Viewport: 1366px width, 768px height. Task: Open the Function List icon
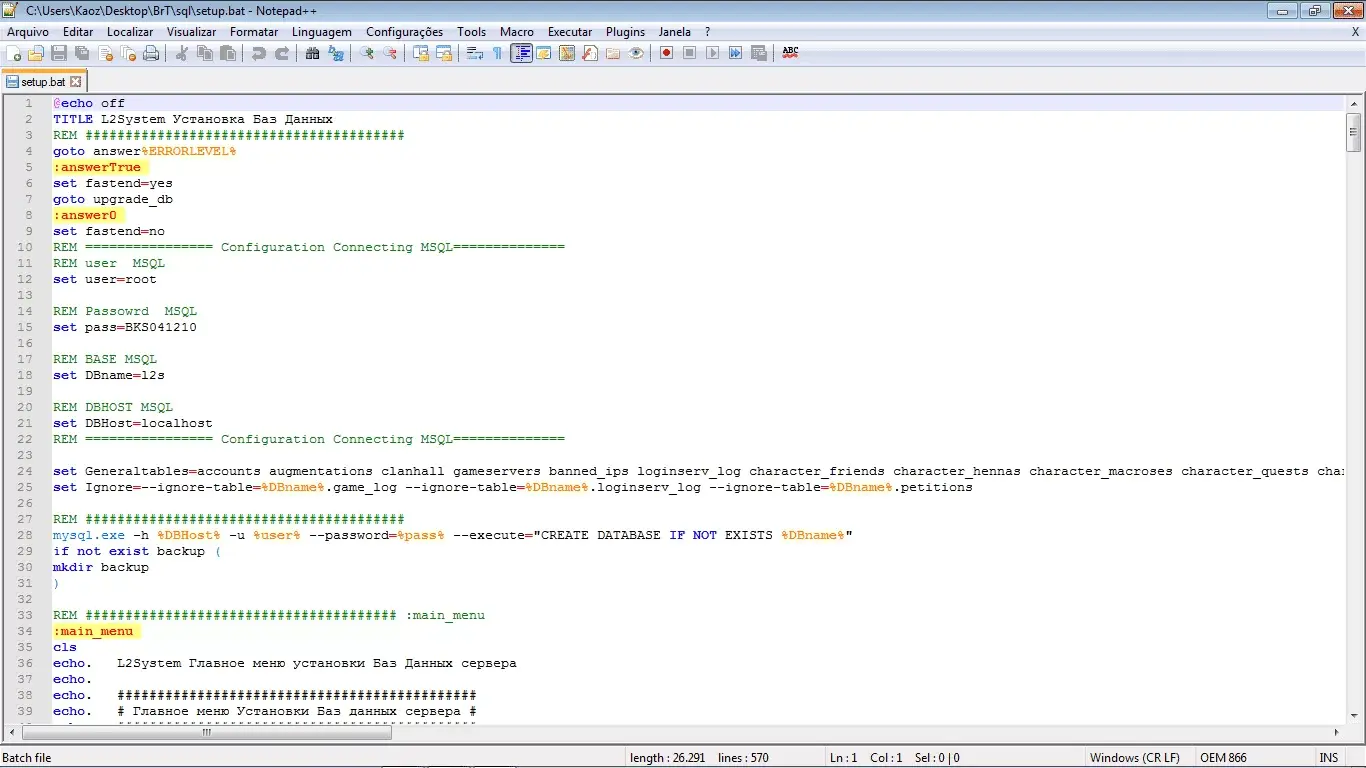(590, 53)
